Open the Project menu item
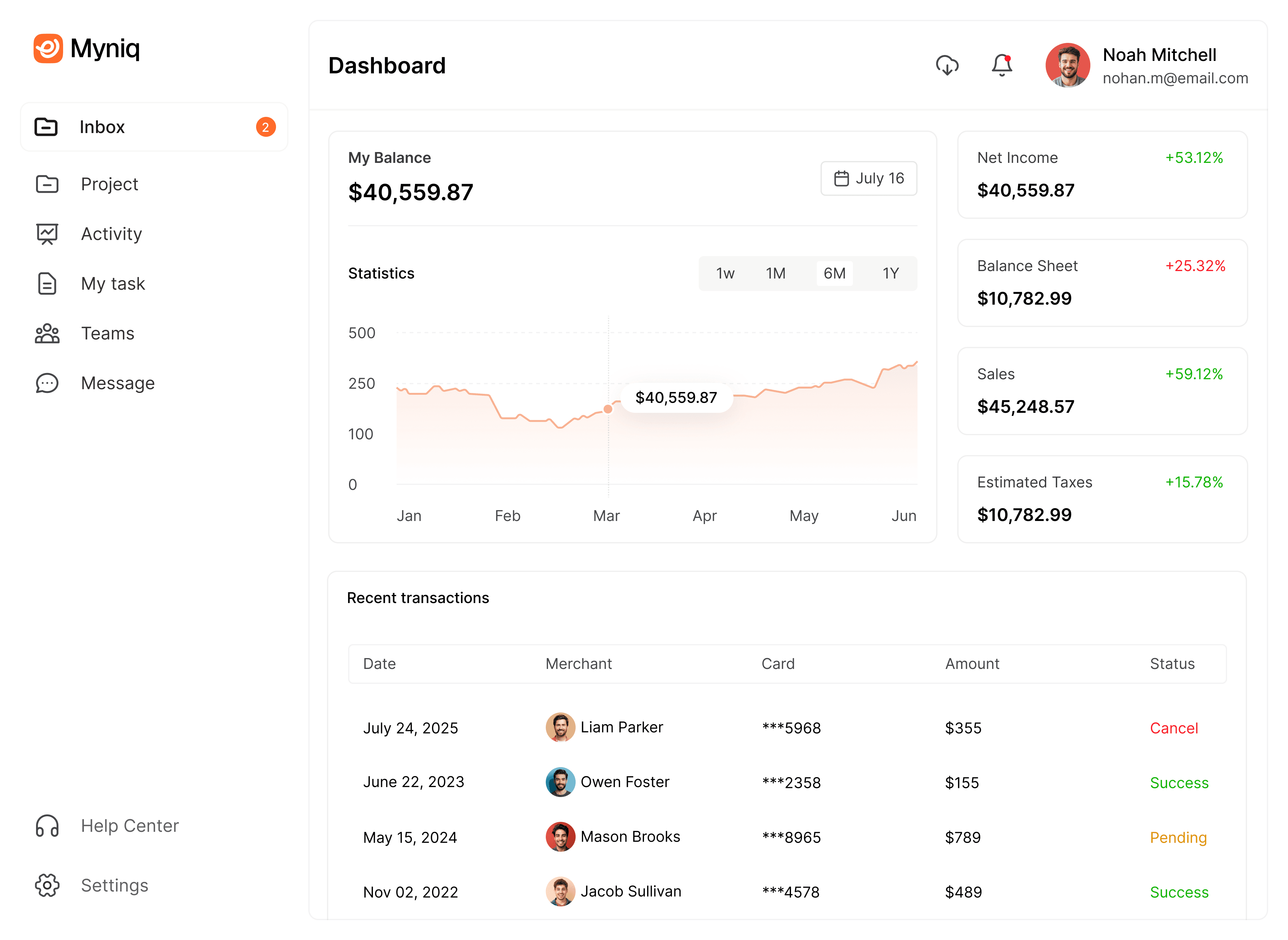1288x940 pixels. pos(109,184)
